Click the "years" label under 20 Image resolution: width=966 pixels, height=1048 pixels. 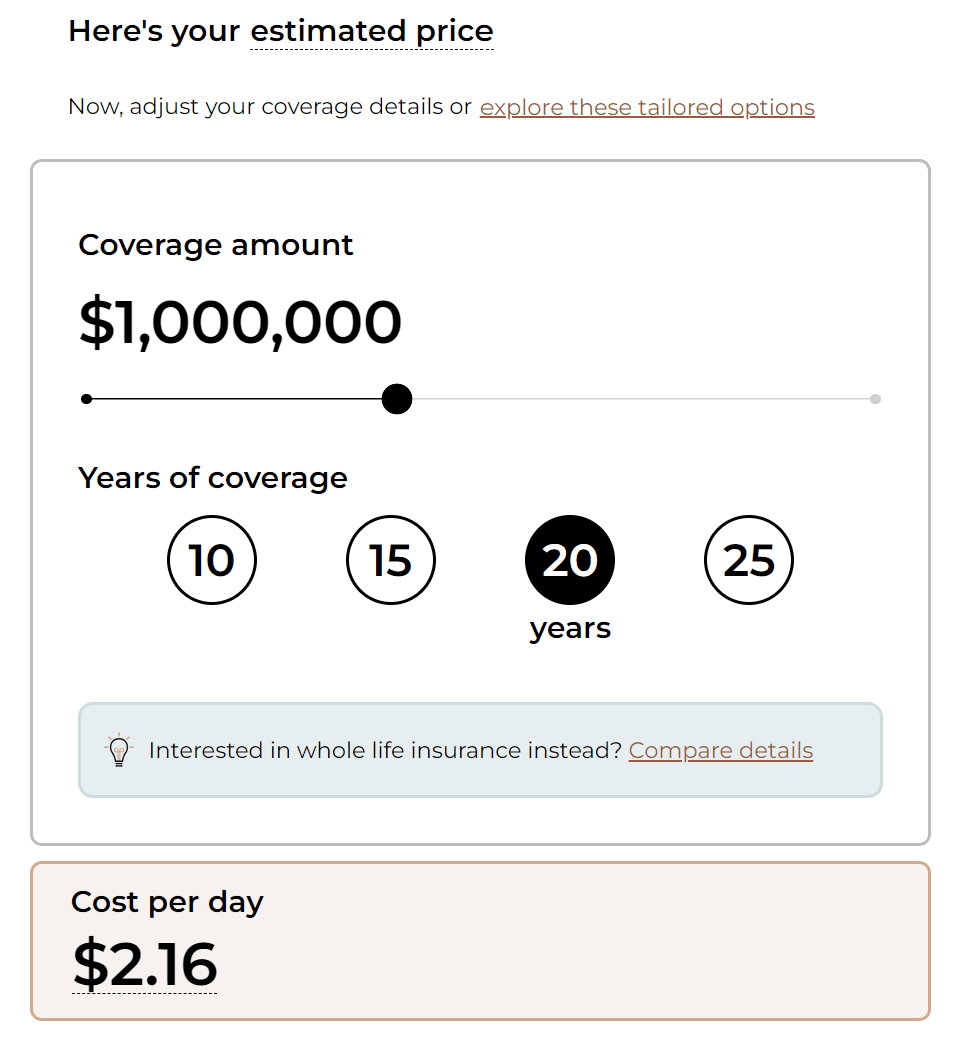pyautogui.click(x=570, y=629)
